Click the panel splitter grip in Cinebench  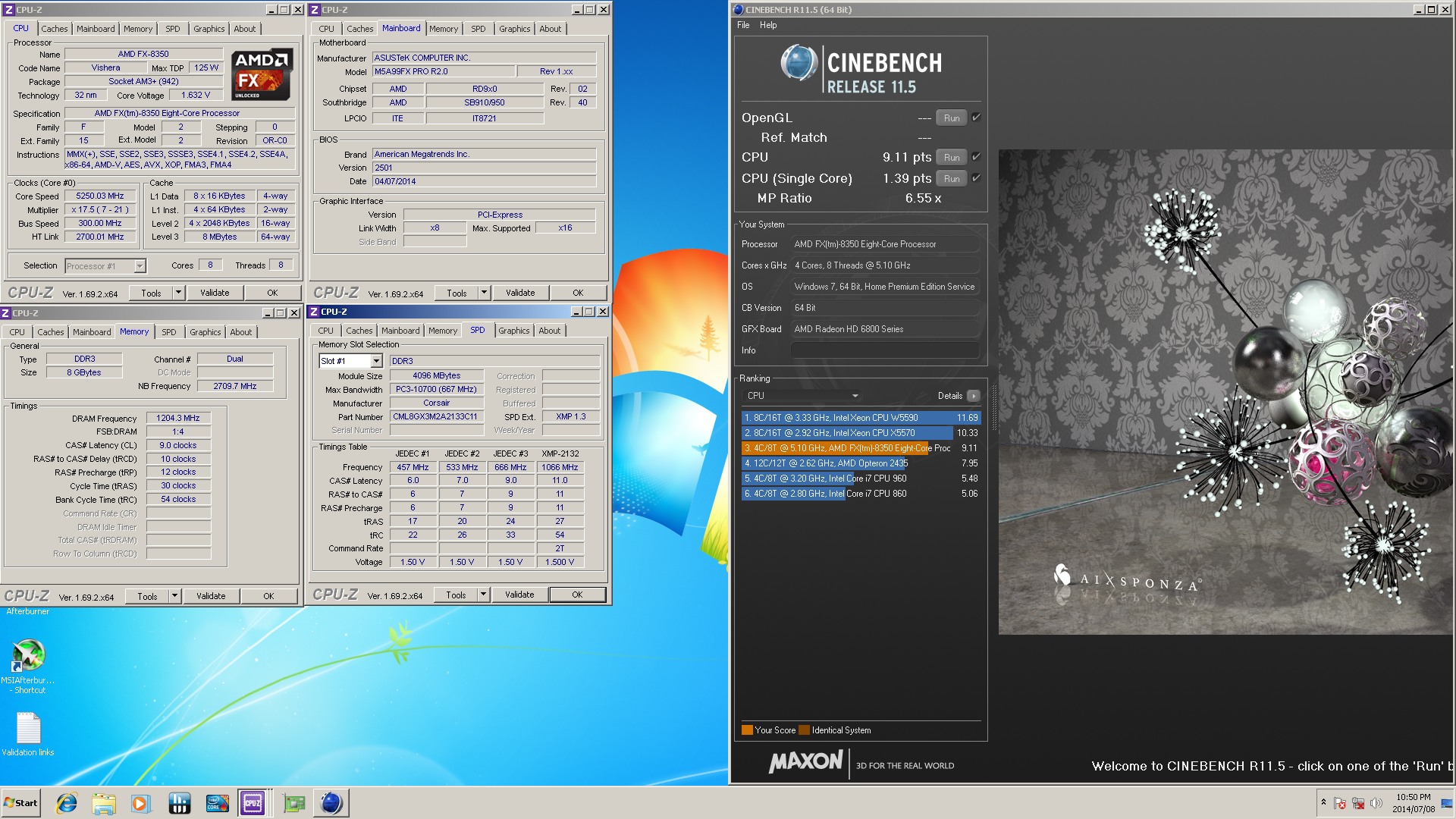[993, 409]
